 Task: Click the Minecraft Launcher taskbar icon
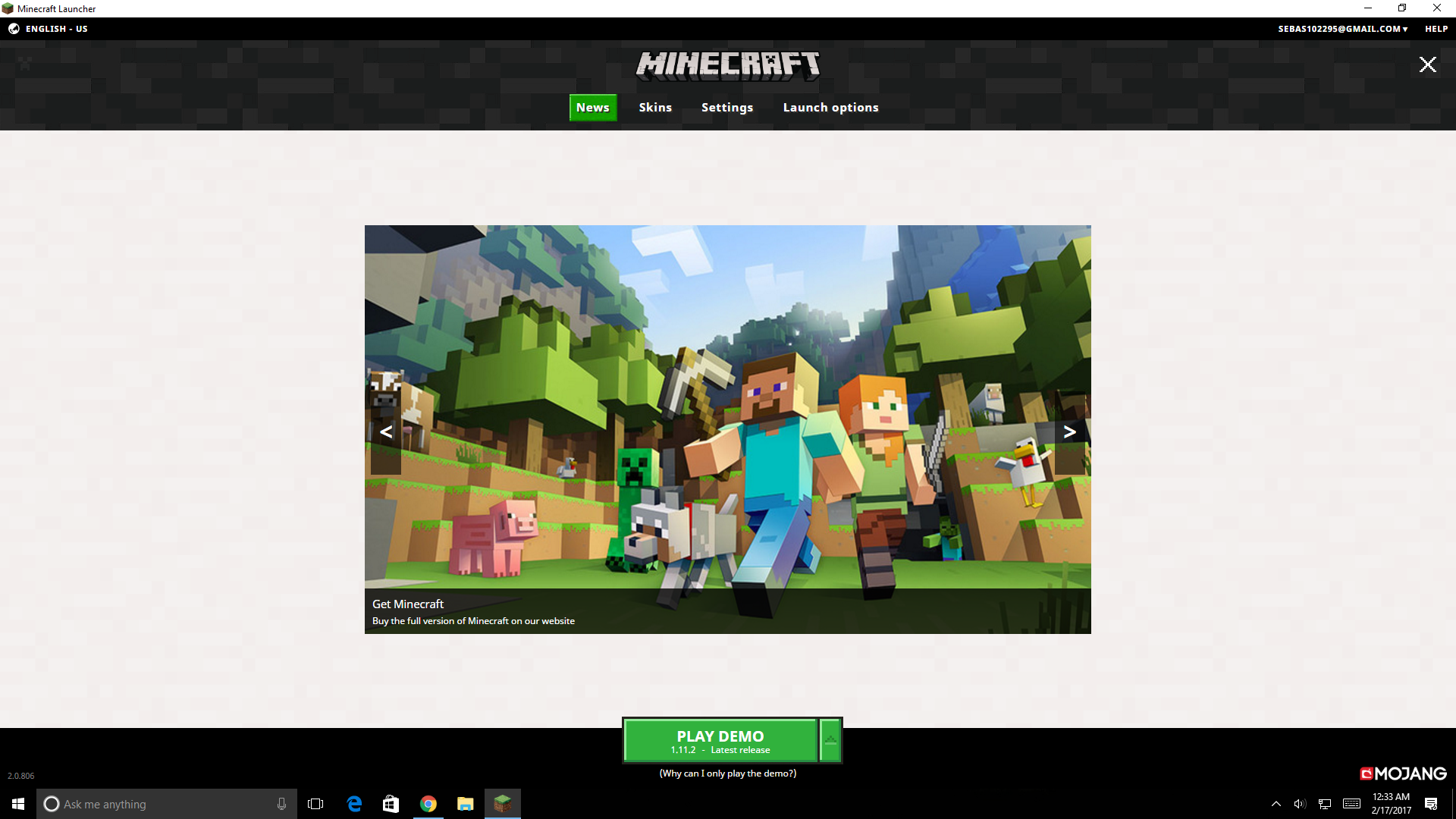[503, 804]
